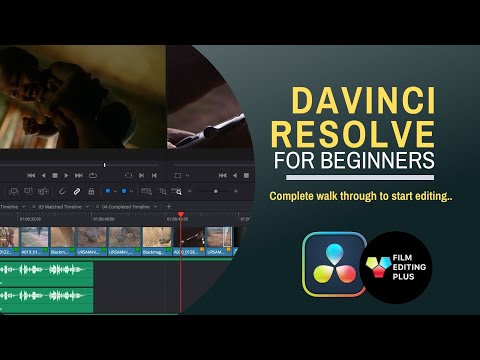Click the left viewer video image
This screenshot has height=360, width=480.
[x=83, y=97]
